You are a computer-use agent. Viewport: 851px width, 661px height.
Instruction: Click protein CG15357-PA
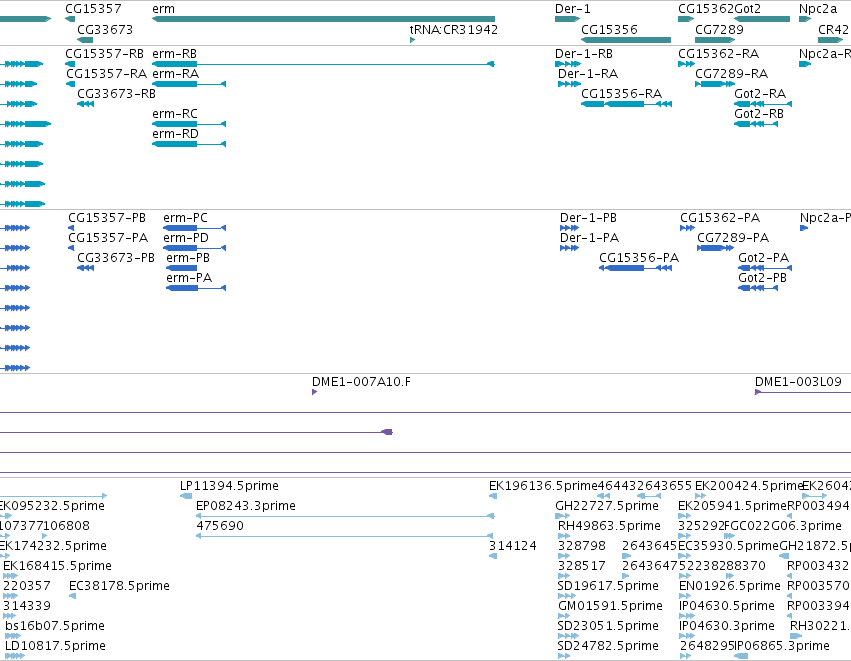tap(108, 238)
